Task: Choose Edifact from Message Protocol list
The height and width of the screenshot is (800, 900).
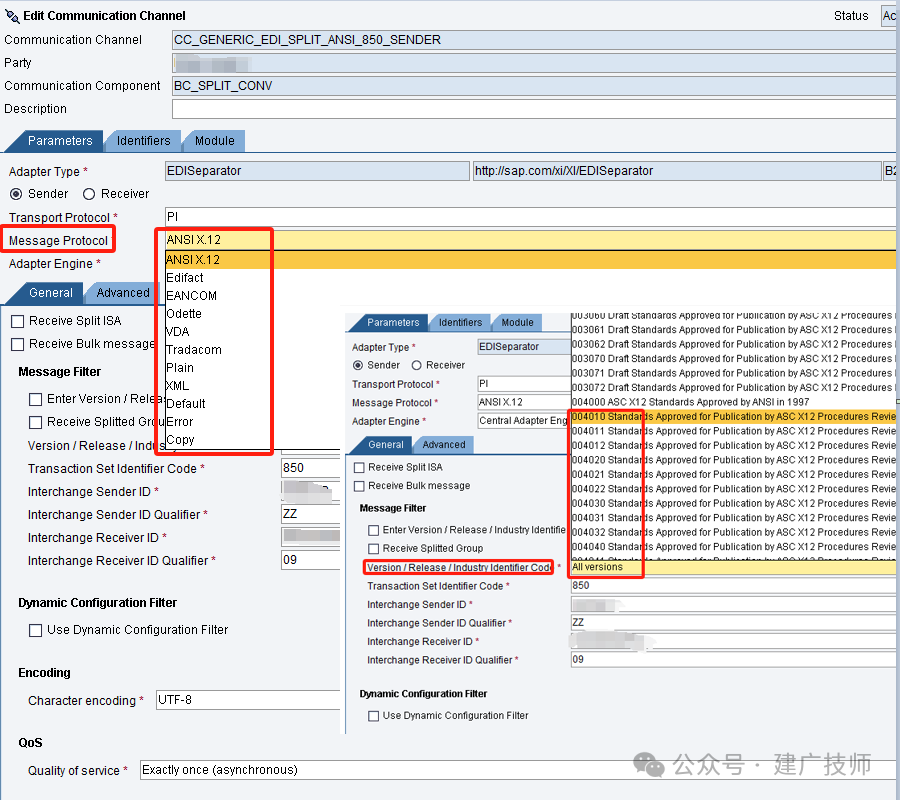Action: click(185, 278)
